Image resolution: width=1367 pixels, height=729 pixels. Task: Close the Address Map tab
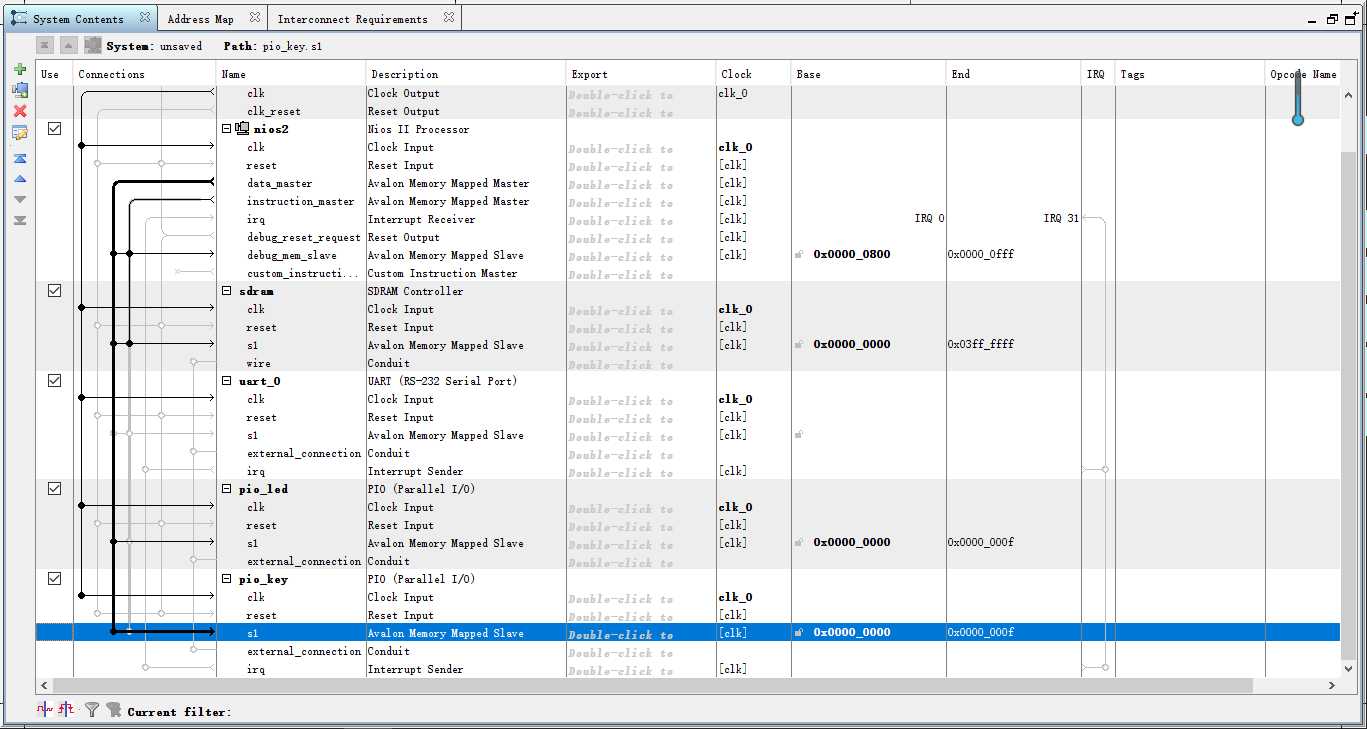254,17
